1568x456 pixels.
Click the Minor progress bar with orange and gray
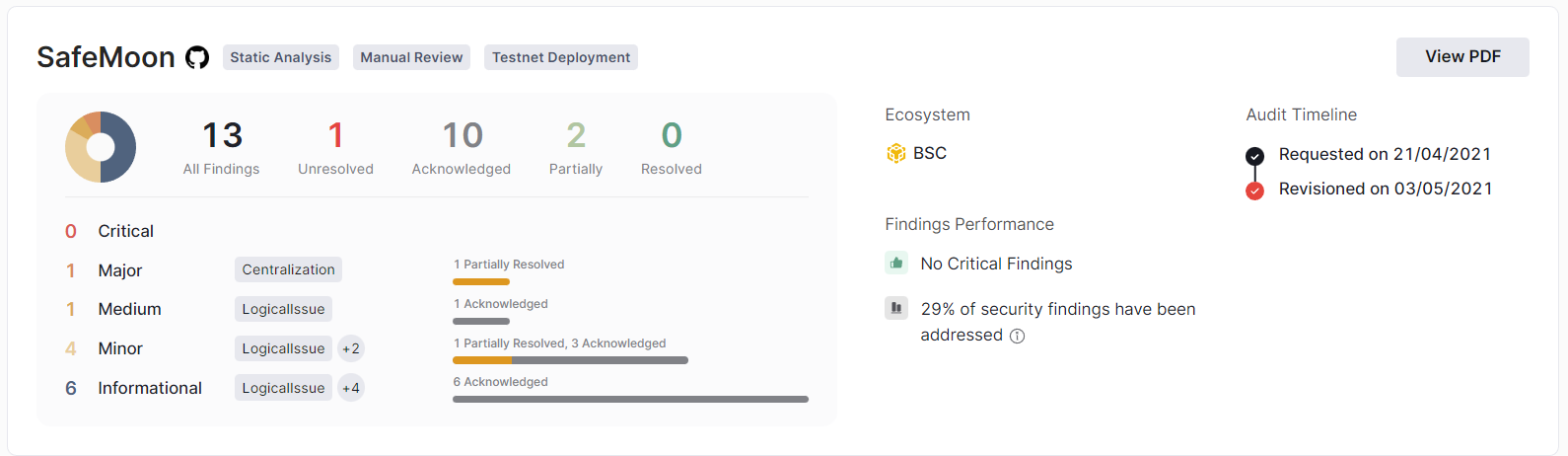click(570, 360)
